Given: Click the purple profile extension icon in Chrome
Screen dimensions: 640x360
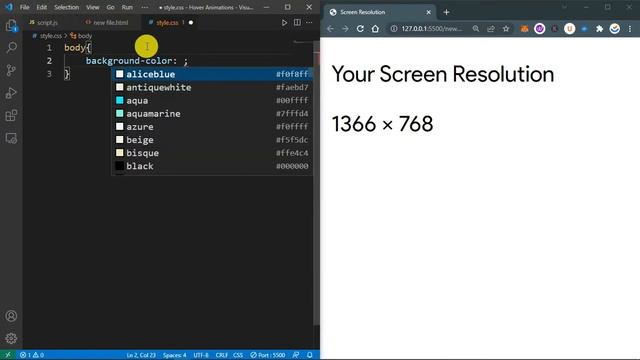Looking at the screenshot, I should (540, 29).
